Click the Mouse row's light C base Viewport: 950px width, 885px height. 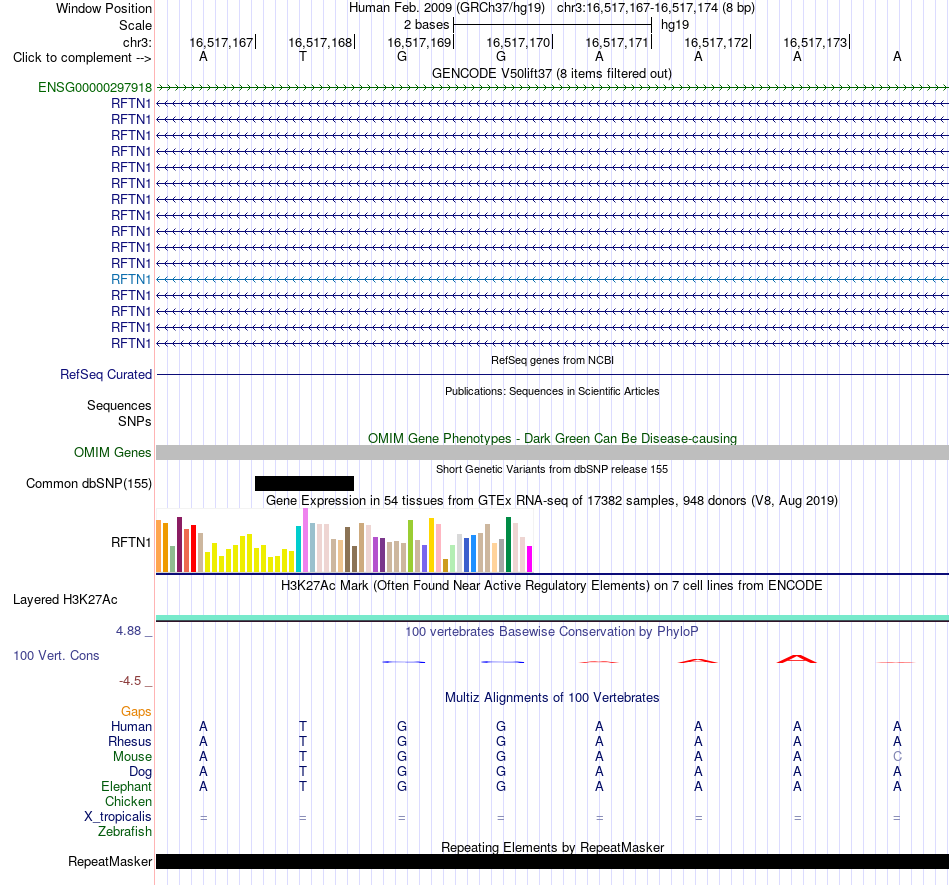897,757
